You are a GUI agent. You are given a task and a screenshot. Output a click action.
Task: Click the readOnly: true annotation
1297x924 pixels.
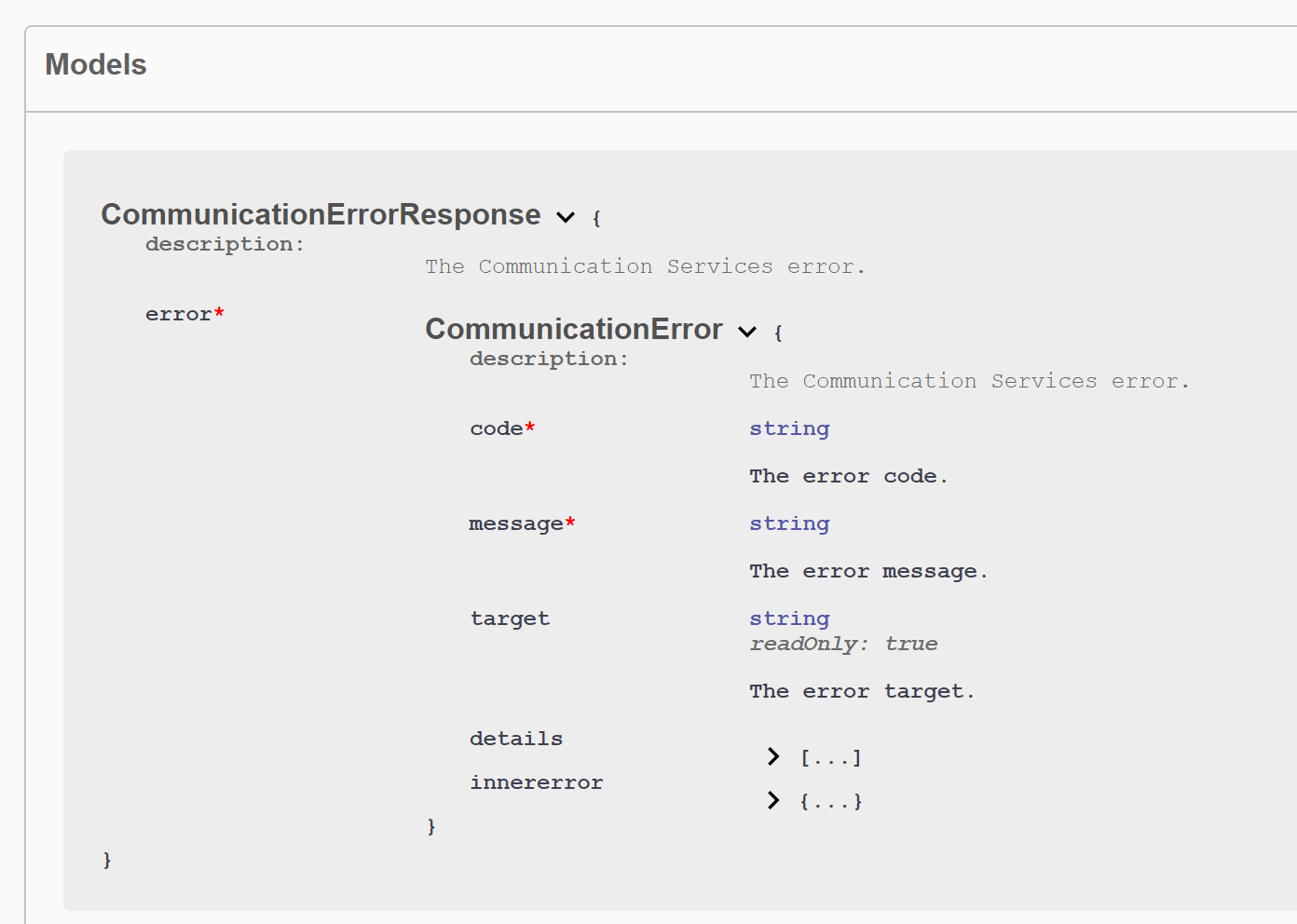click(x=842, y=643)
